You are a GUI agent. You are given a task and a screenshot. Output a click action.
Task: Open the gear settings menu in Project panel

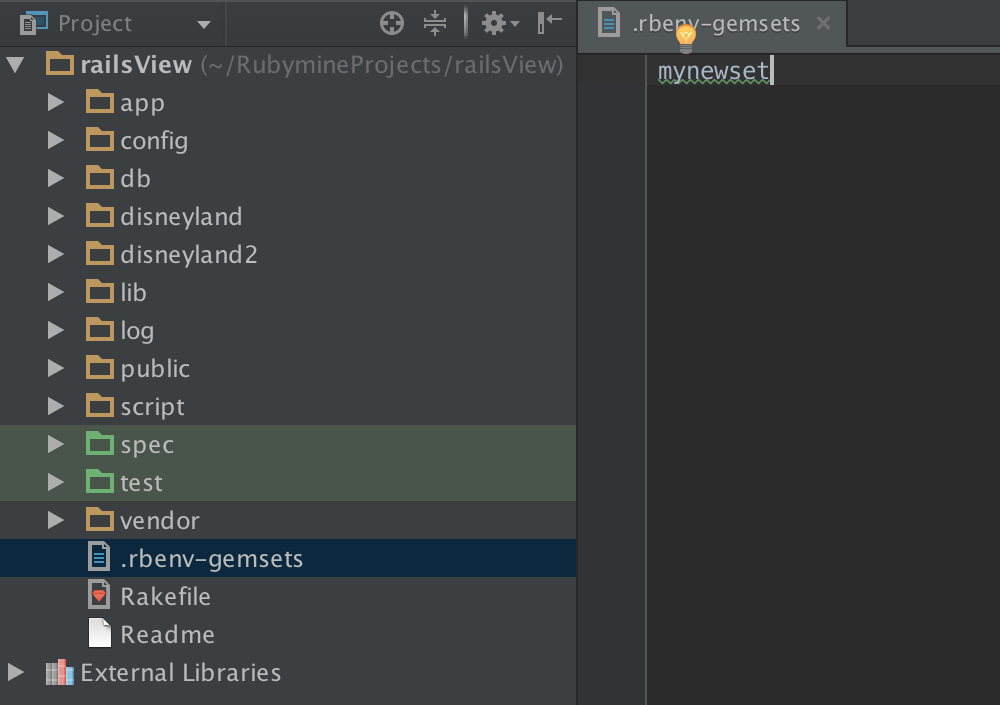(500, 24)
